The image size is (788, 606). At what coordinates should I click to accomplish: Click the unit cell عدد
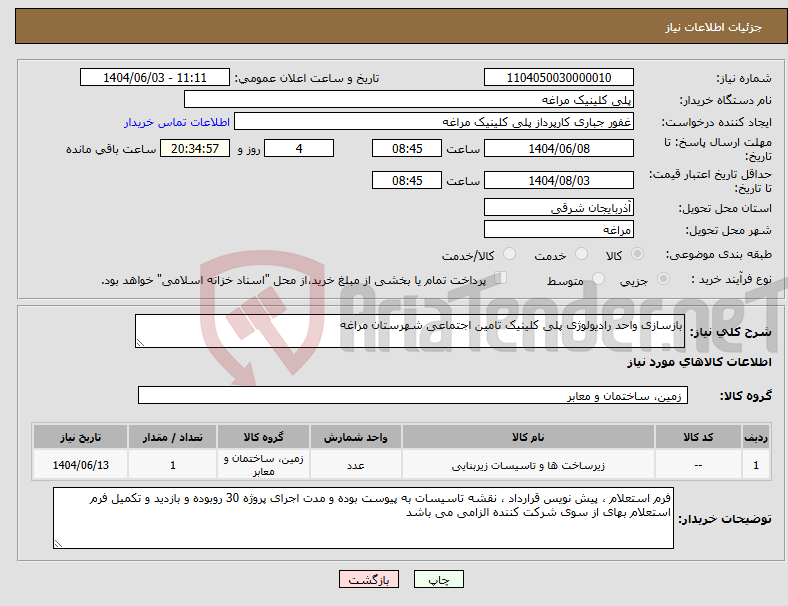[x=355, y=465]
